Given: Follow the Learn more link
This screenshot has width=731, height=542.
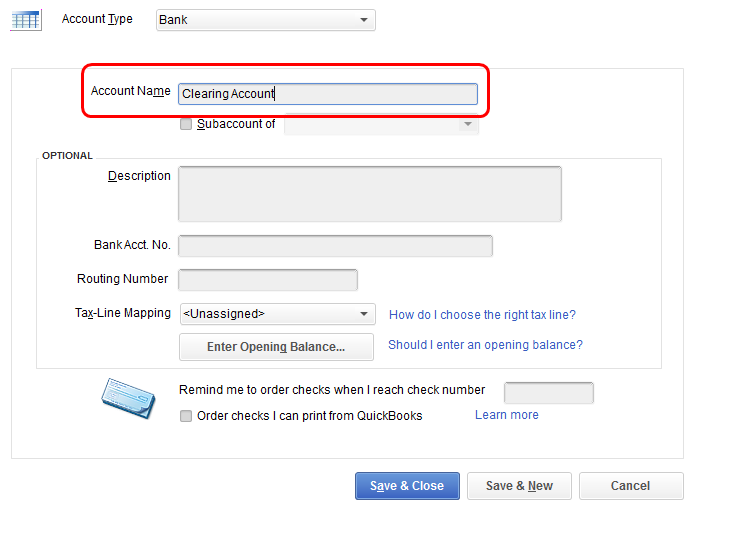Looking at the screenshot, I should point(506,415).
